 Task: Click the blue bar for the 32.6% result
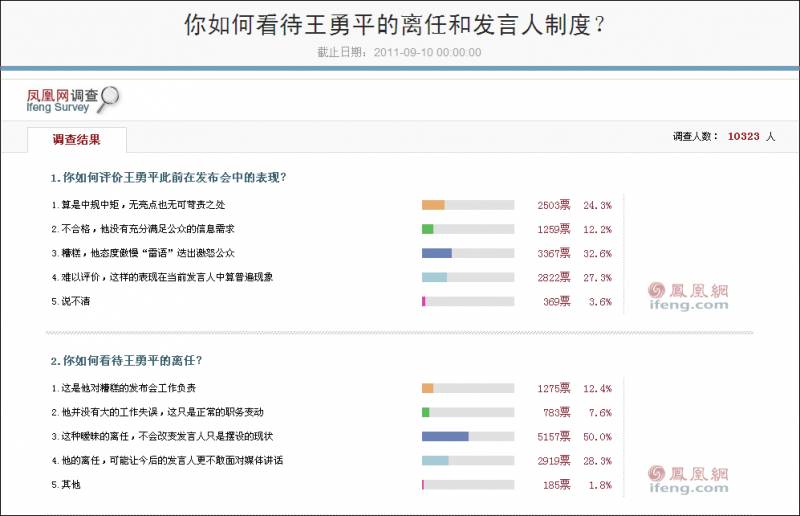pos(437,253)
